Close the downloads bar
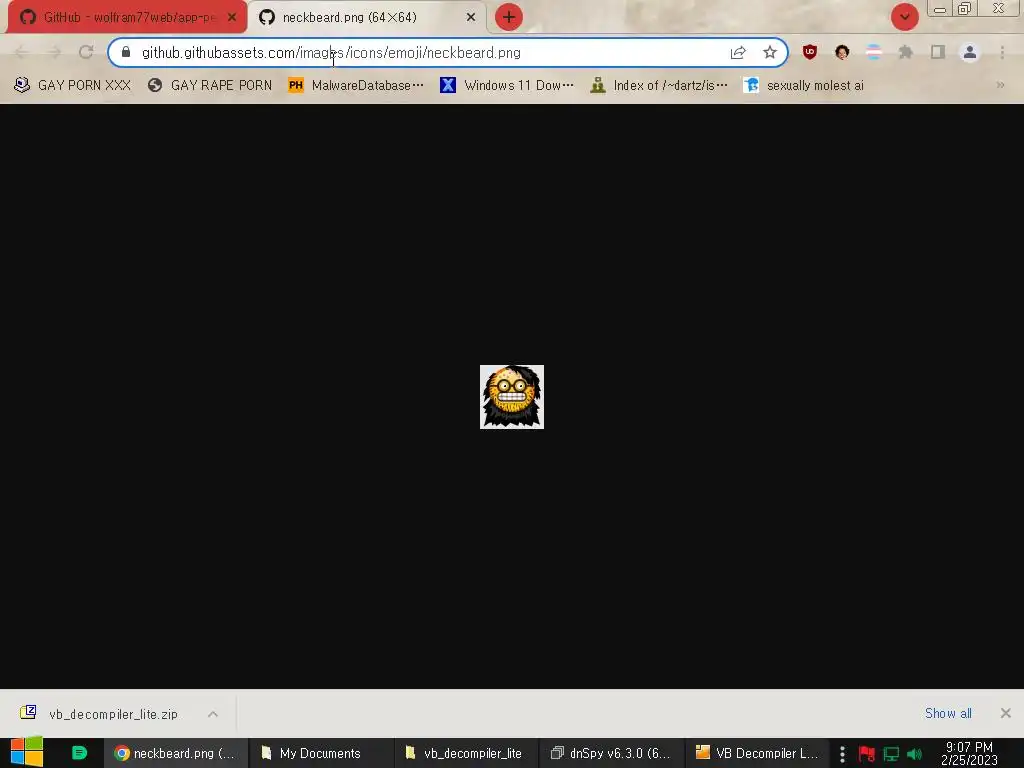Screen dimensions: 1024x768 (1006, 713)
